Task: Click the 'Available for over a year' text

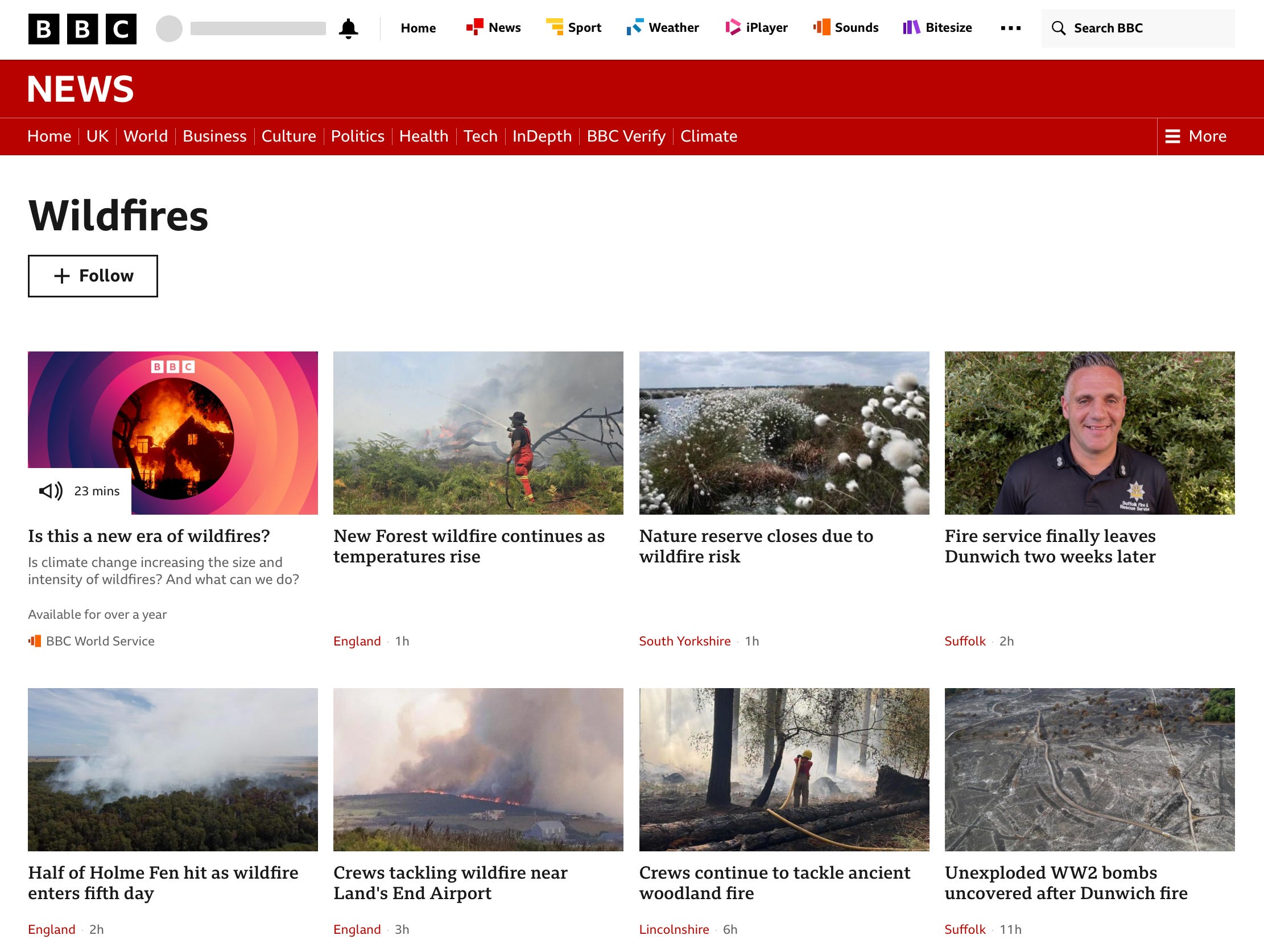Action: coord(97,614)
